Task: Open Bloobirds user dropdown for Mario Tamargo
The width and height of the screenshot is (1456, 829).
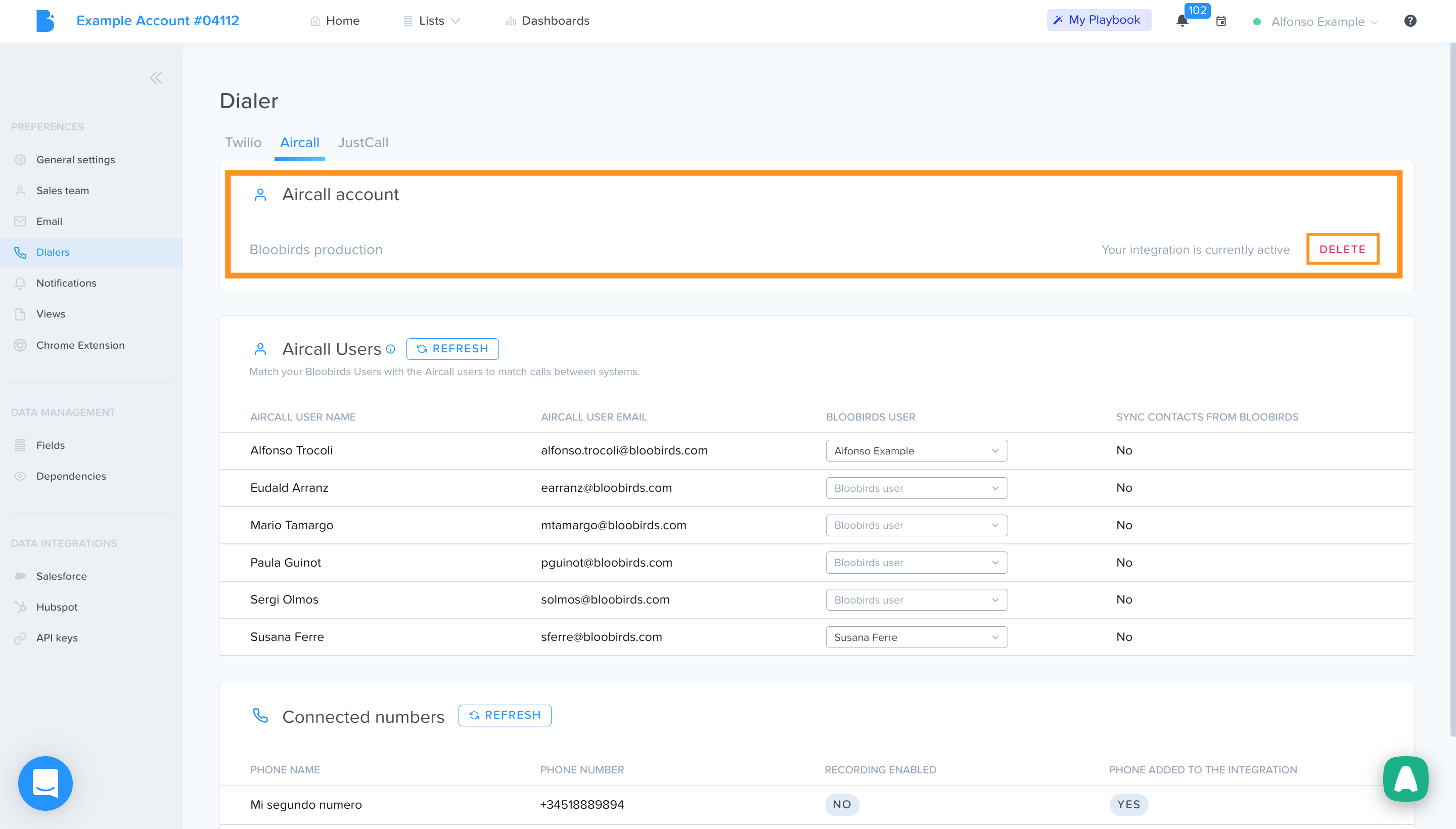Action: [916, 525]
